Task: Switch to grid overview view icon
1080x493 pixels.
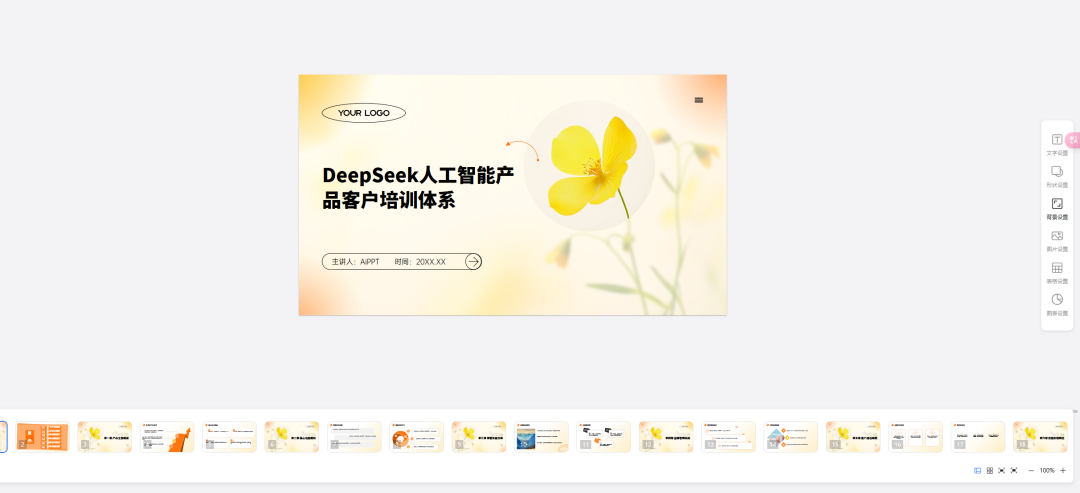Action: (990, 470)
